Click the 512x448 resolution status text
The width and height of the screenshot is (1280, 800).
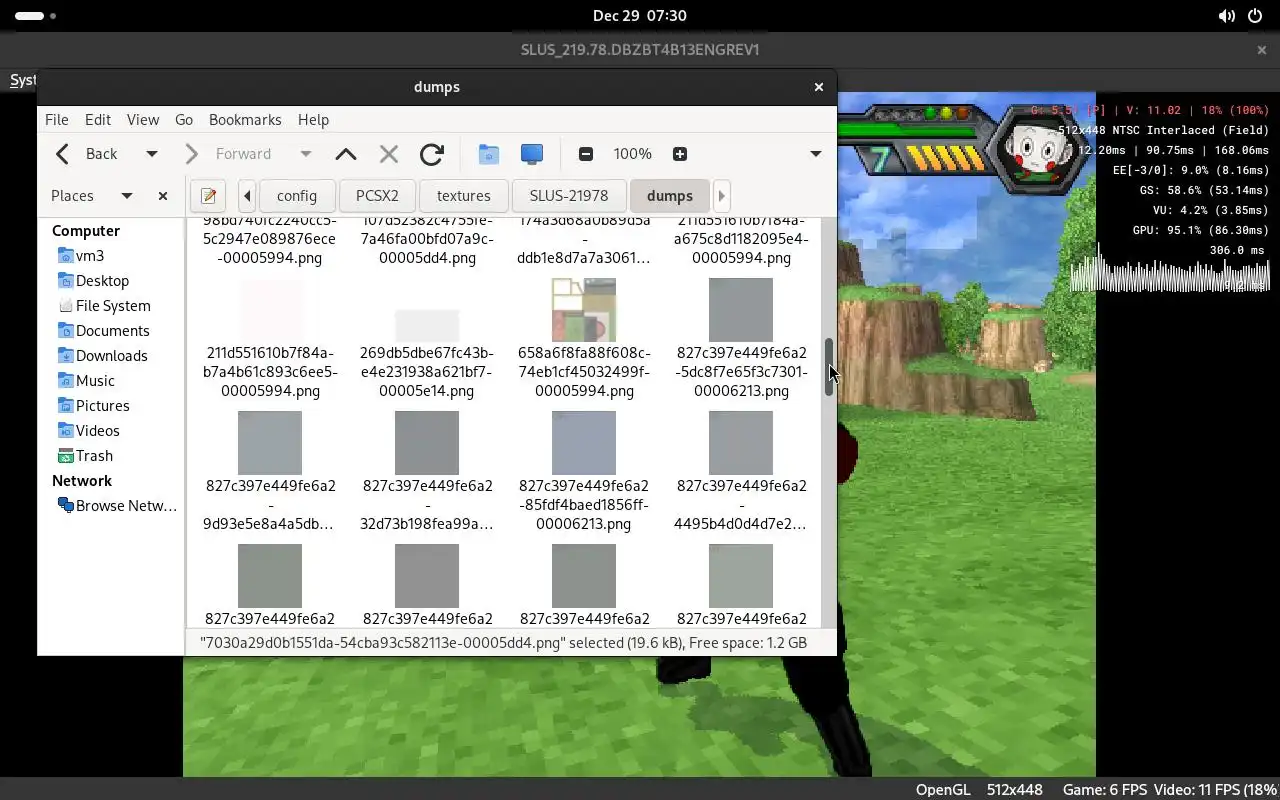(x=1015, y=789)
